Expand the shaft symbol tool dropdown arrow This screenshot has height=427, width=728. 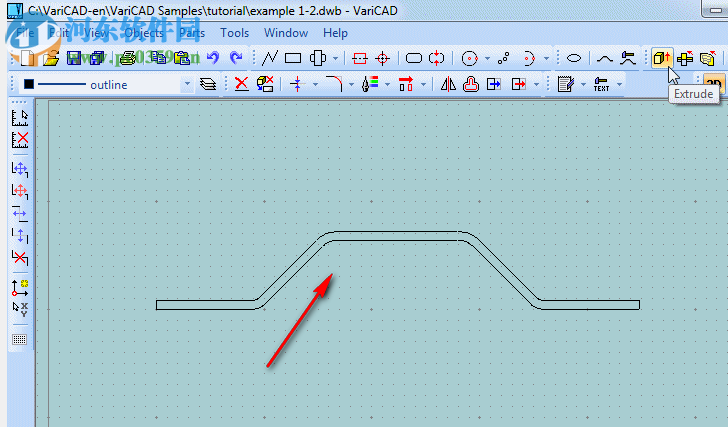pyautogui.click(x=335, y=58)
